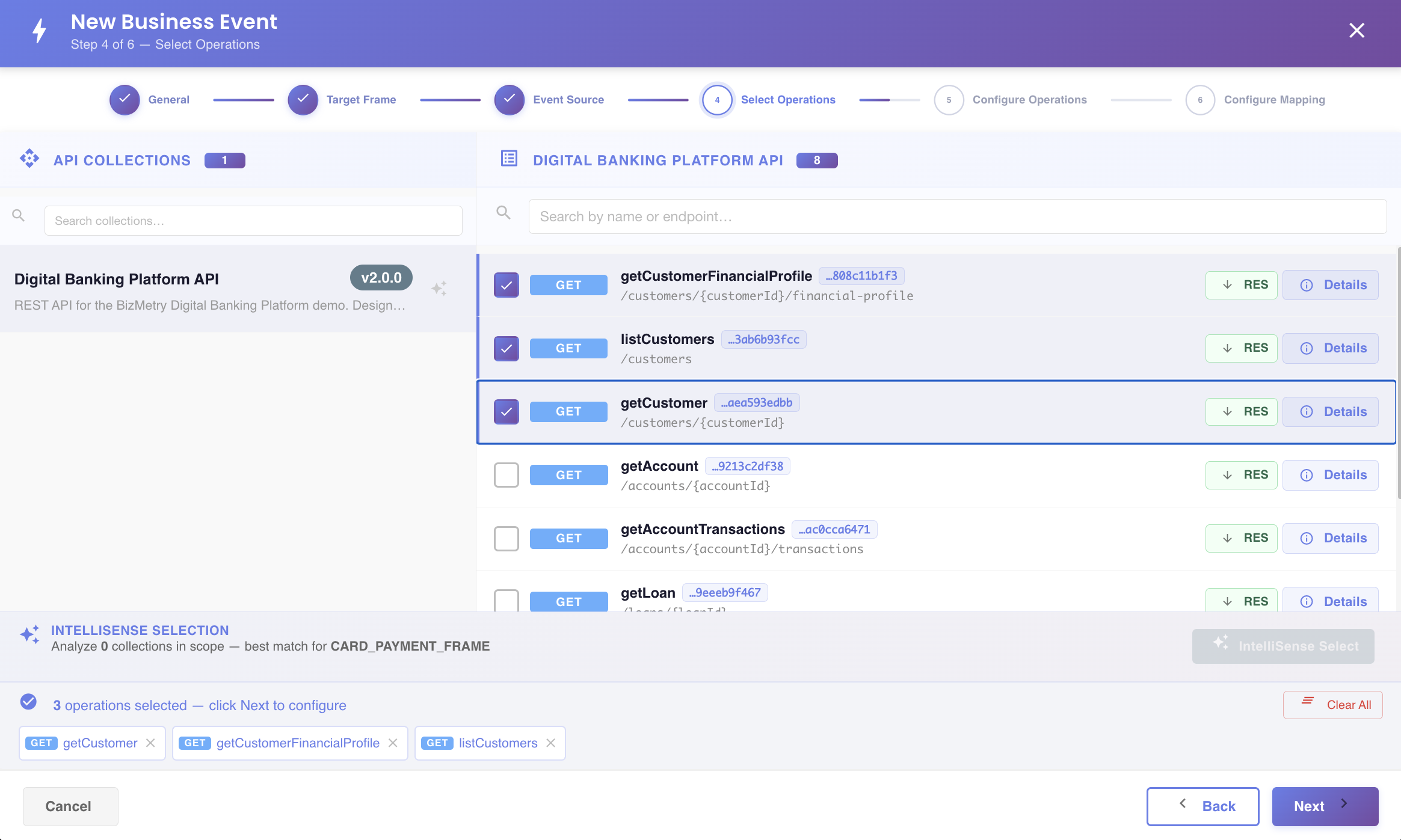Click the search magnifier in operations panel
Image resolution: width=1401 pixels, height=840 pixels.
(x=503, y=212)
